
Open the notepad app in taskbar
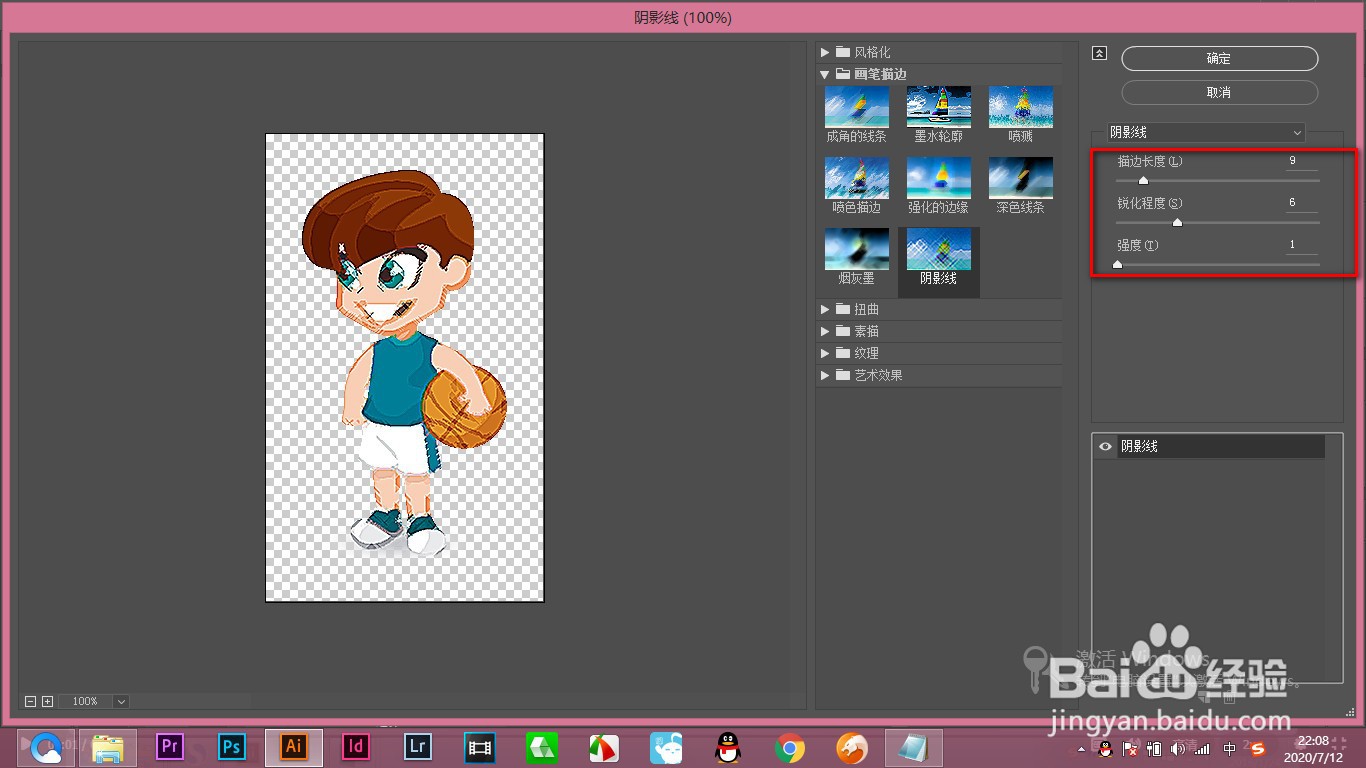914,747
